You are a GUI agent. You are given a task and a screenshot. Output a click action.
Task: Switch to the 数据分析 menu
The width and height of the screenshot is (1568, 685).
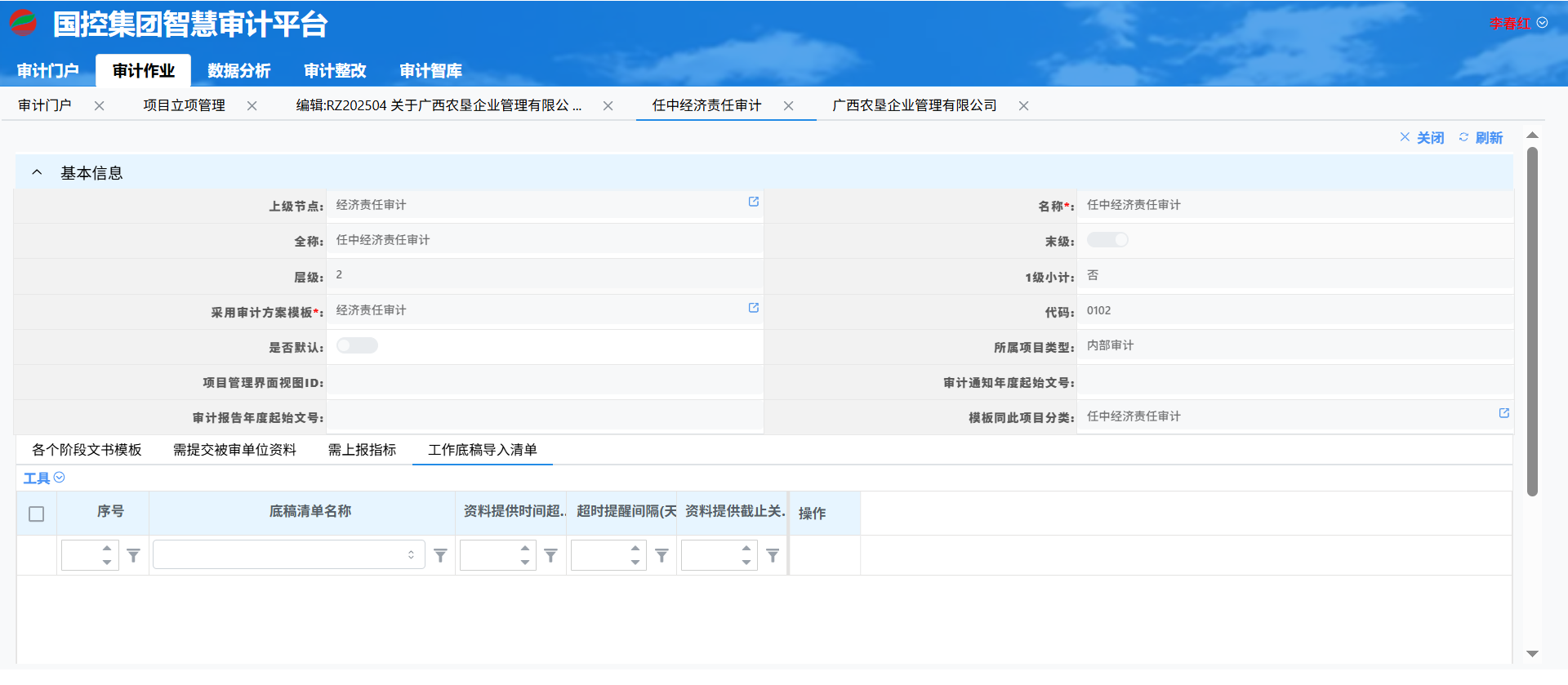(x=238, y=71)
